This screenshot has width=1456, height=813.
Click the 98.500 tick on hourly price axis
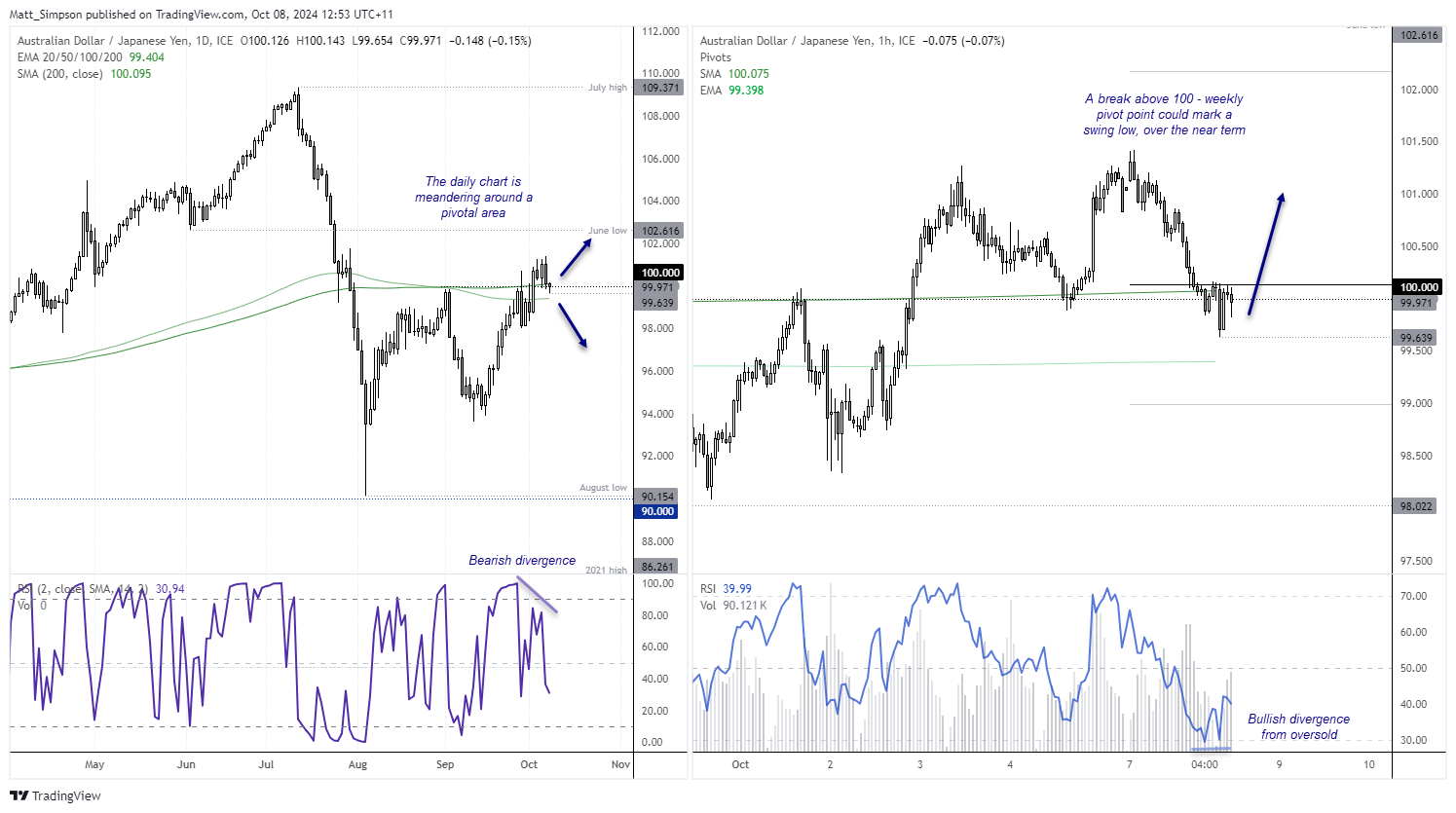[x=1417, y=456]
